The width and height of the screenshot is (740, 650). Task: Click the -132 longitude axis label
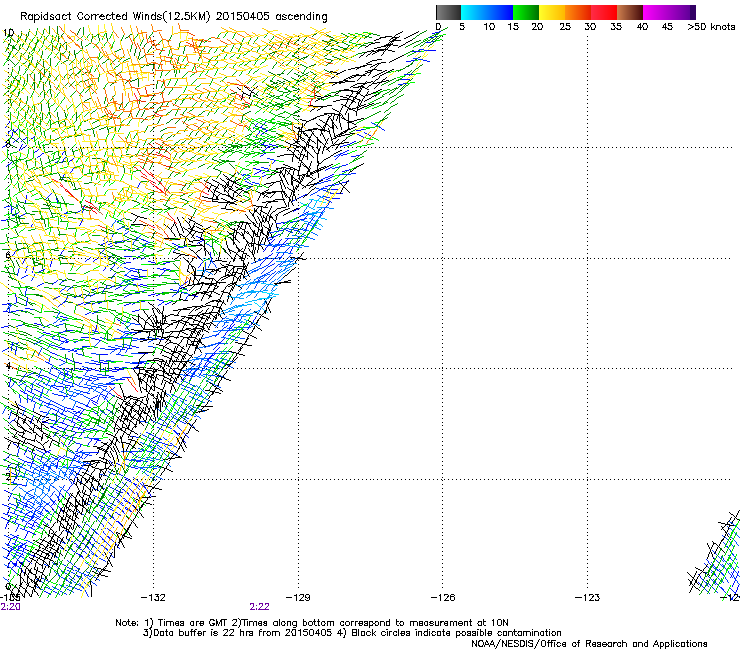[153, 598]
